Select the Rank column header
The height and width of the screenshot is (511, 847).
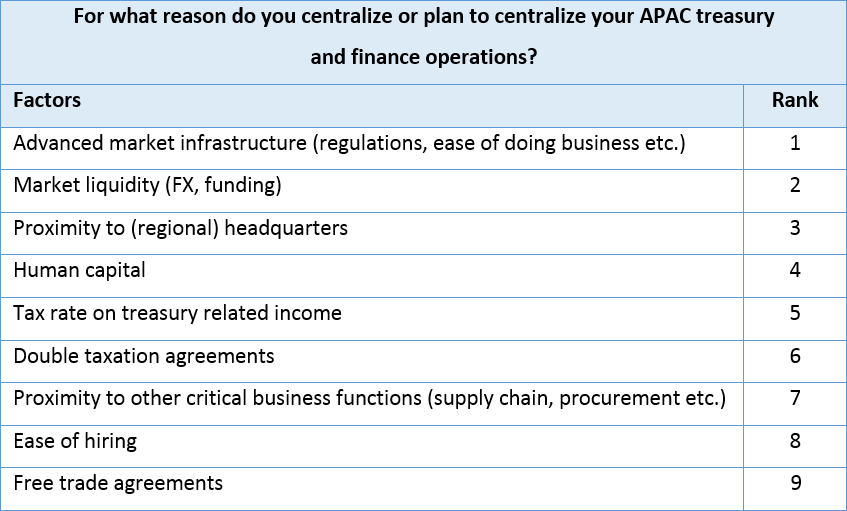(x=795, y=100)
